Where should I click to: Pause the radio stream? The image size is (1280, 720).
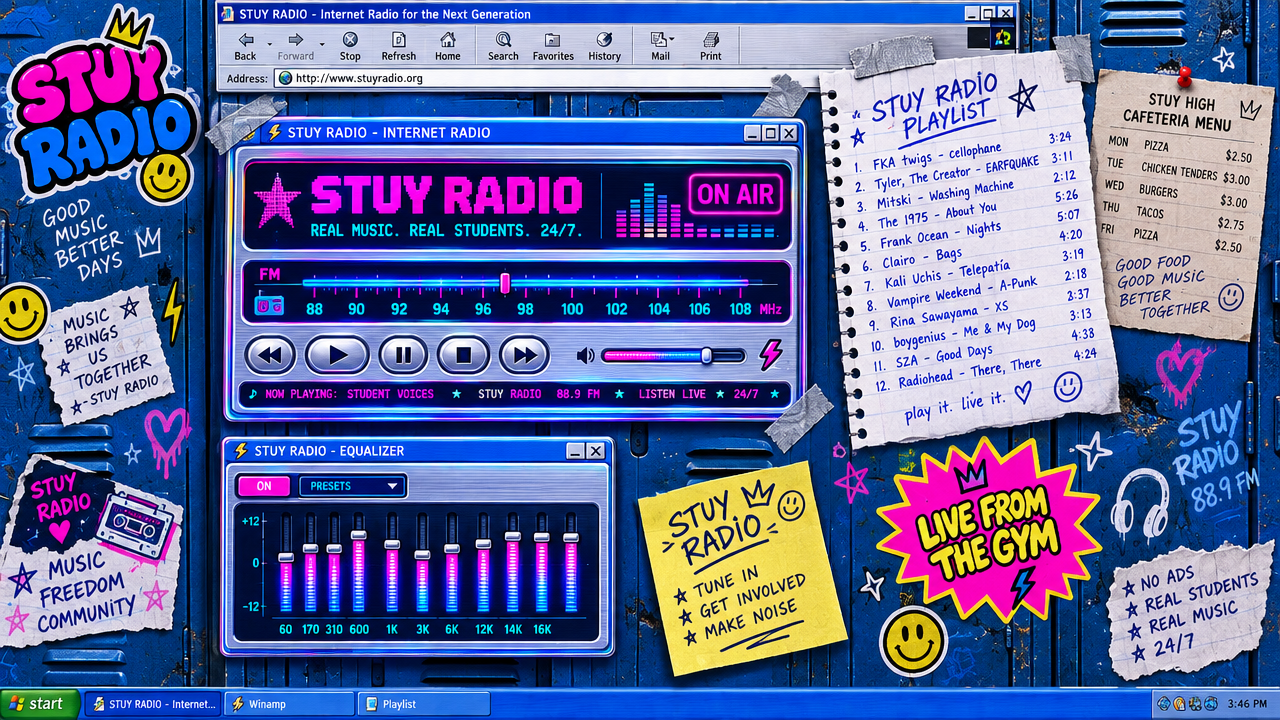[403, 354]
